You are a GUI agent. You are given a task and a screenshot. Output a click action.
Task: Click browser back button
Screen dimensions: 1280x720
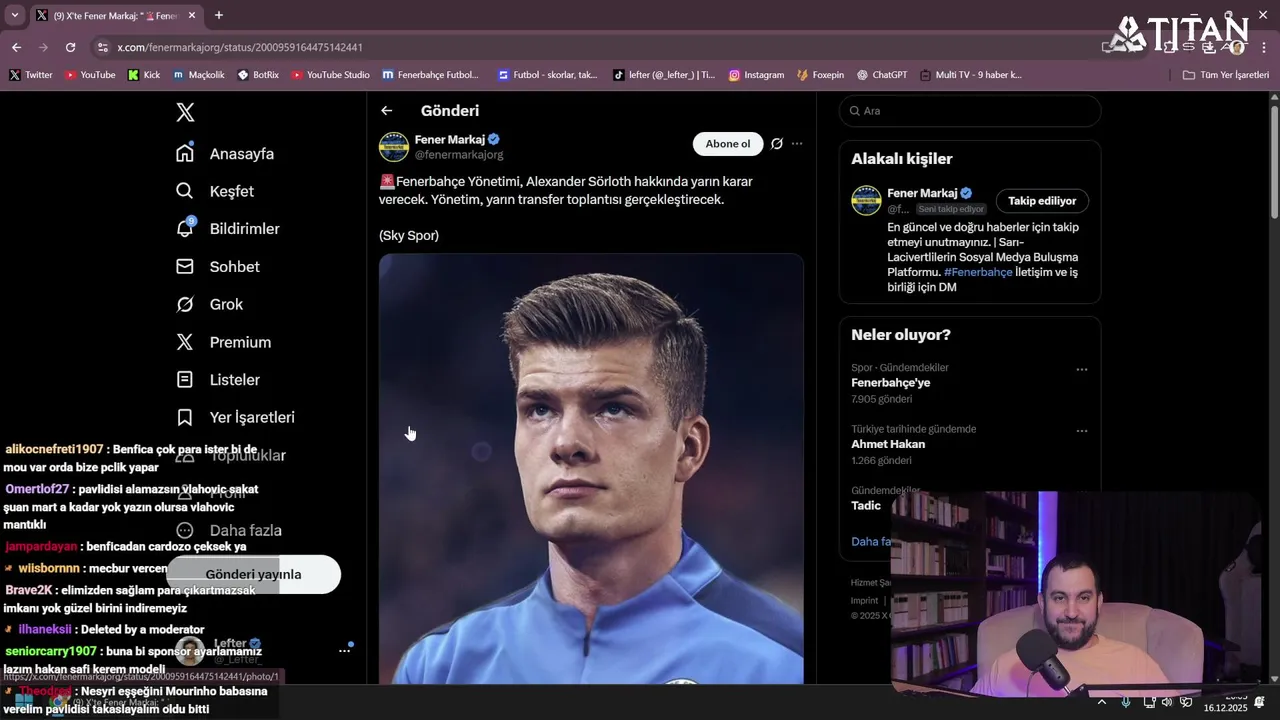coord(16,47)
